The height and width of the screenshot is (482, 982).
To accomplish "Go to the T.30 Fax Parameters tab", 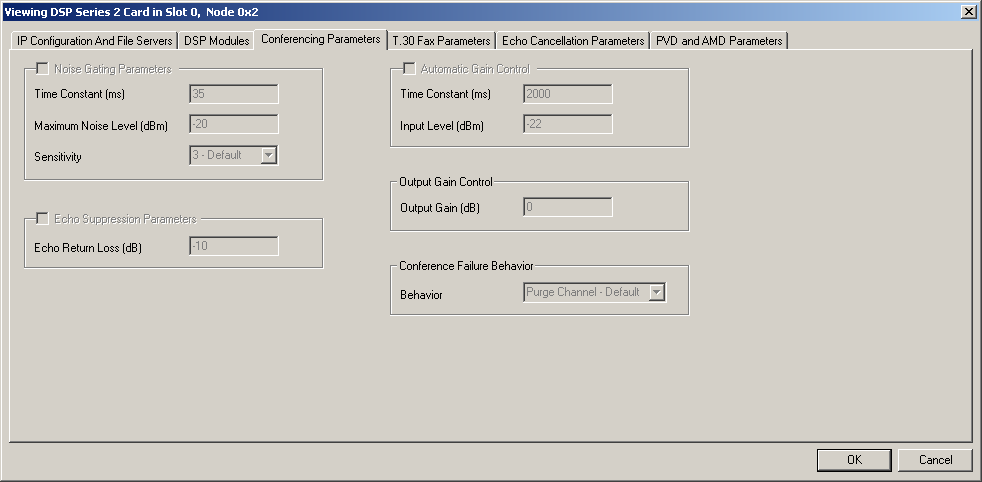I will tap(441, 41).
